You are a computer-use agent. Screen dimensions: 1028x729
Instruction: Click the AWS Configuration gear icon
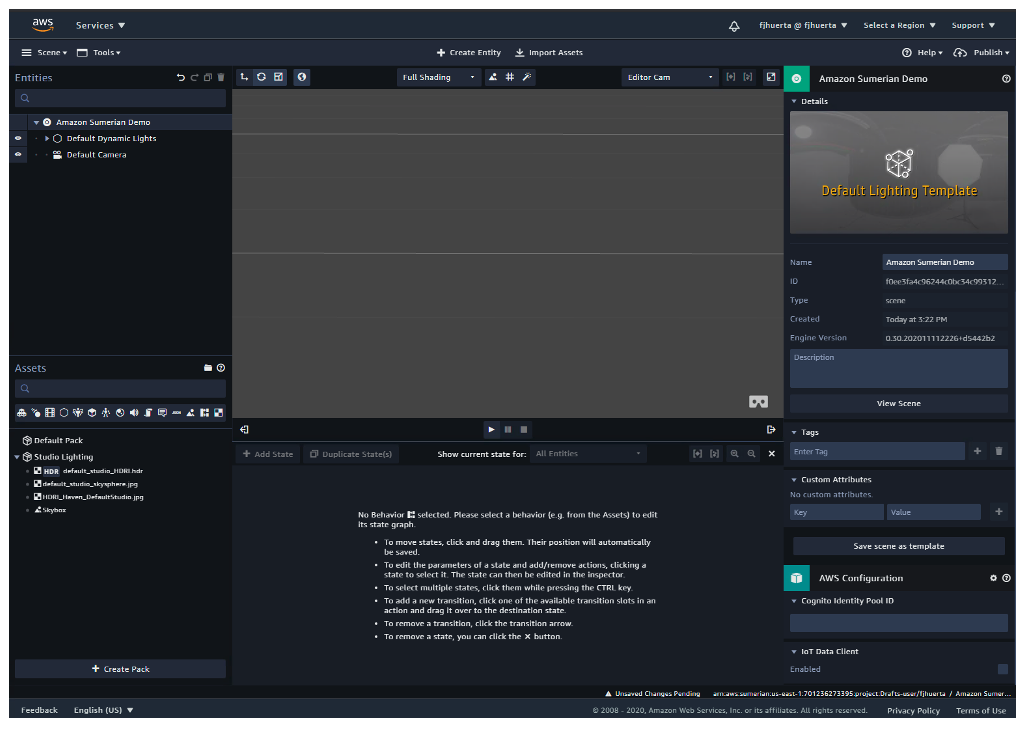993,578
